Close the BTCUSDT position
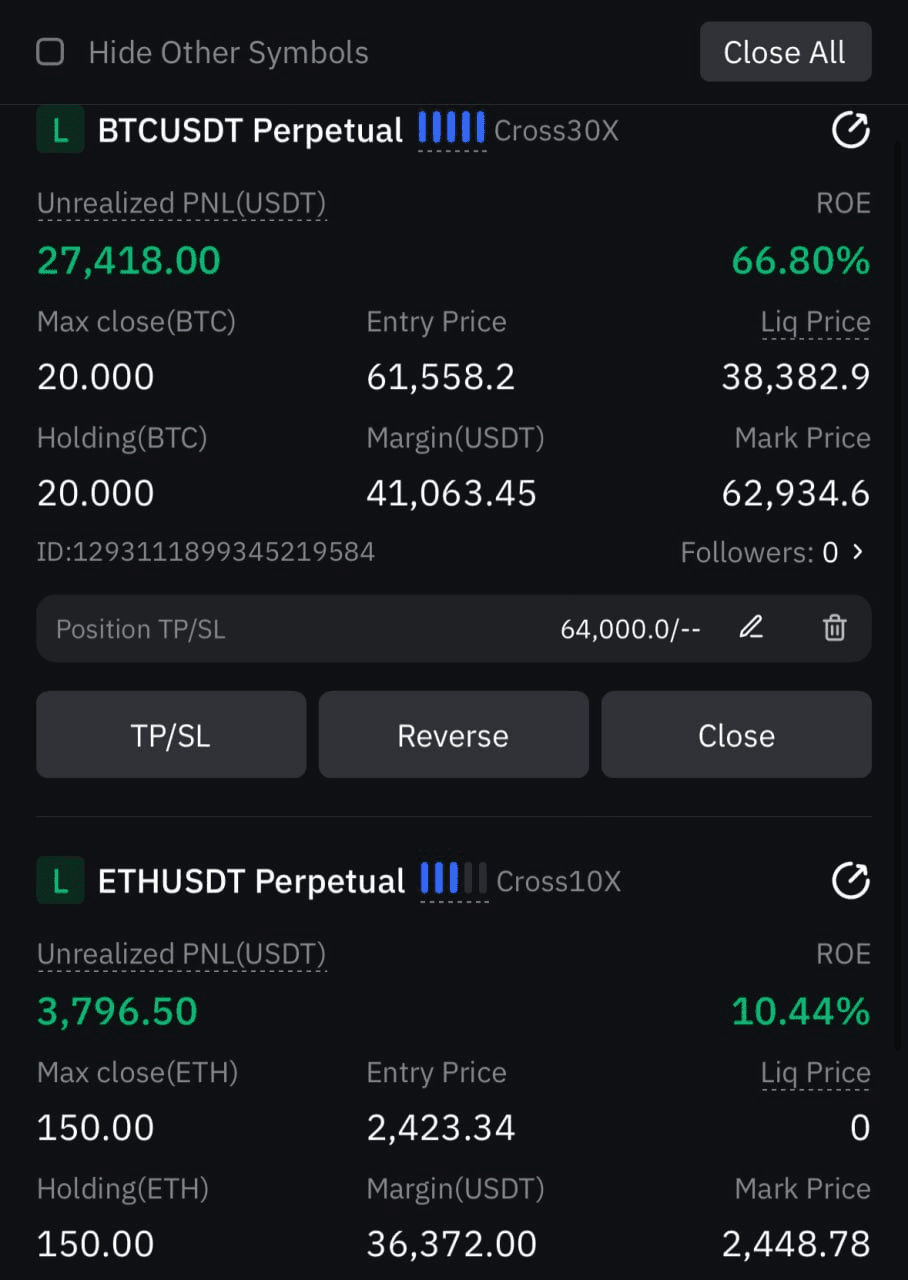Screen dimensions: 908x1280 736,735
